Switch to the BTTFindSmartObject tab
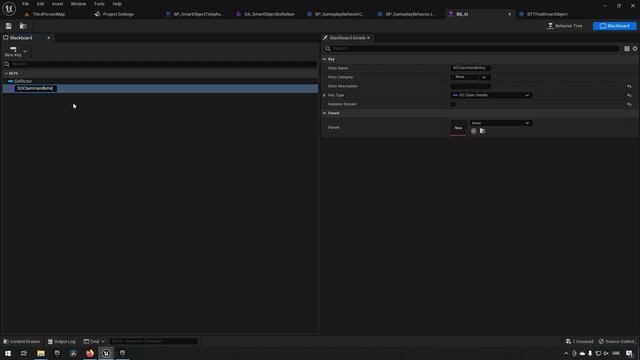The width and height of the screenshot is (640, 360). point(547,14)
